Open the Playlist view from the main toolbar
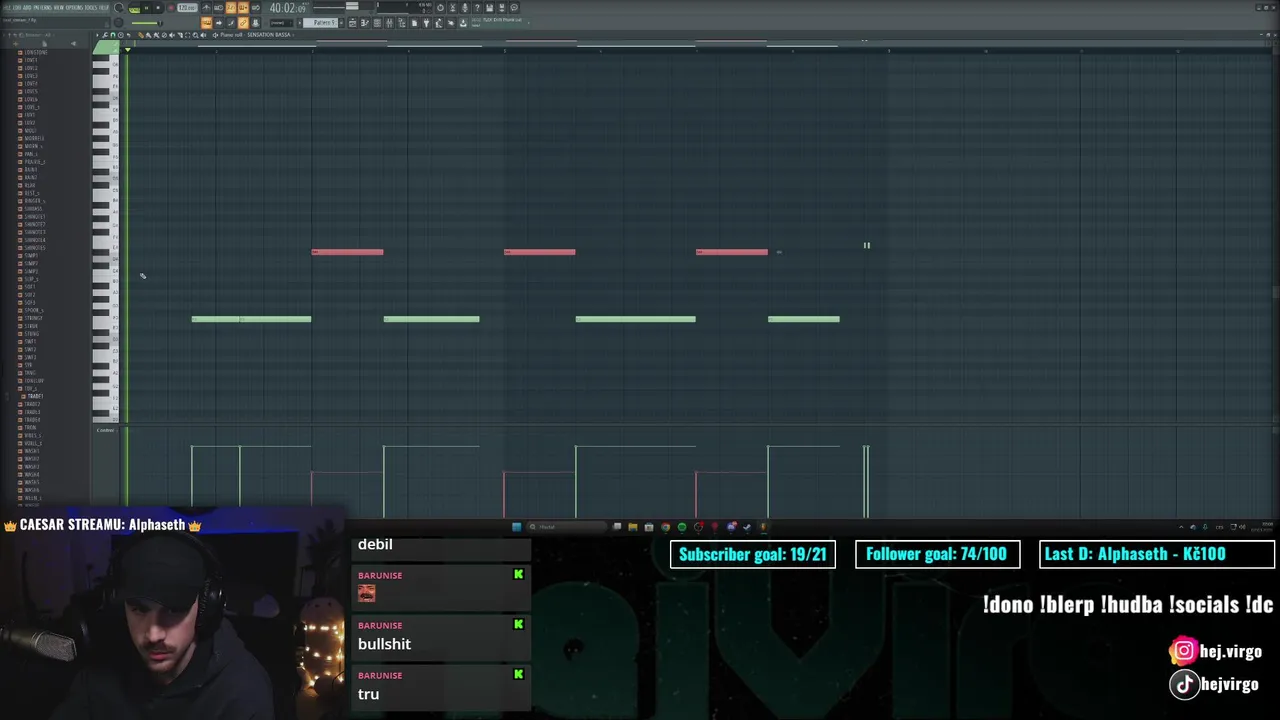 (x=352, y=23)
